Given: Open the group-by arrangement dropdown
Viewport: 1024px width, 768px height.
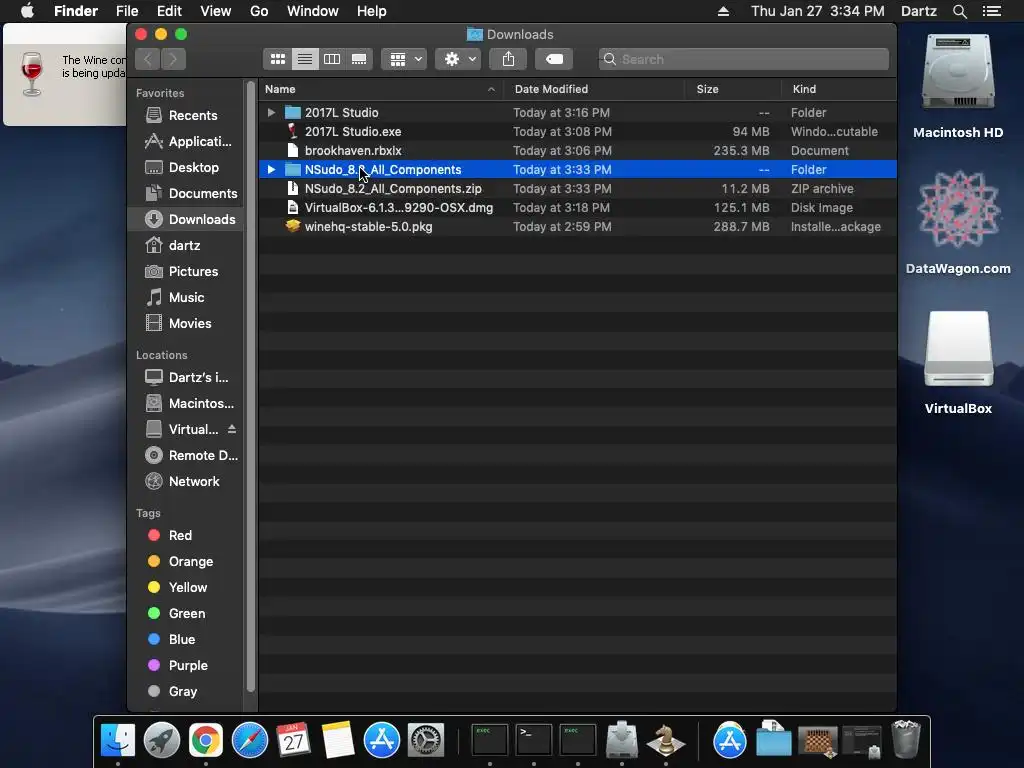Looking at the screenshot, I should click(404, 59).
